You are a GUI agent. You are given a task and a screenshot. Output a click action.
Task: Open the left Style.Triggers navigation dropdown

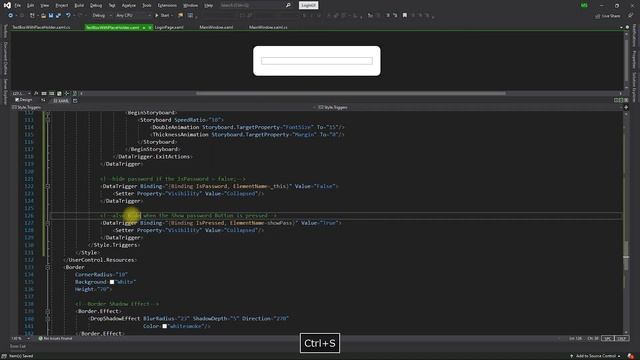click(163, 107)
